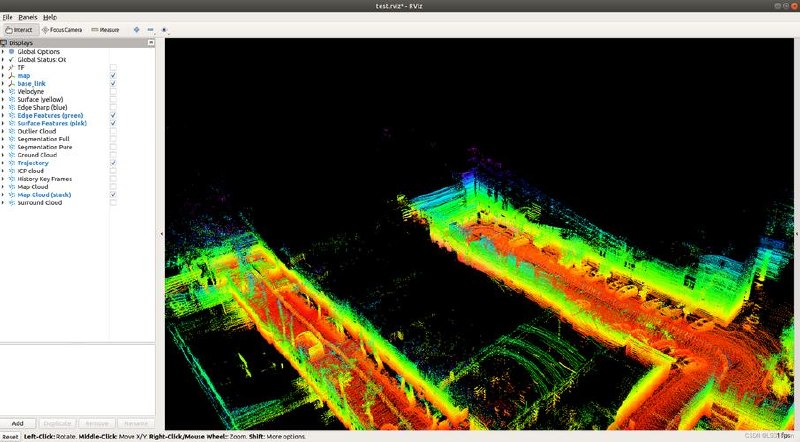
Task: Click the blue add-tool plus icon
Action: pyautogui.click(x=136, y=30)
